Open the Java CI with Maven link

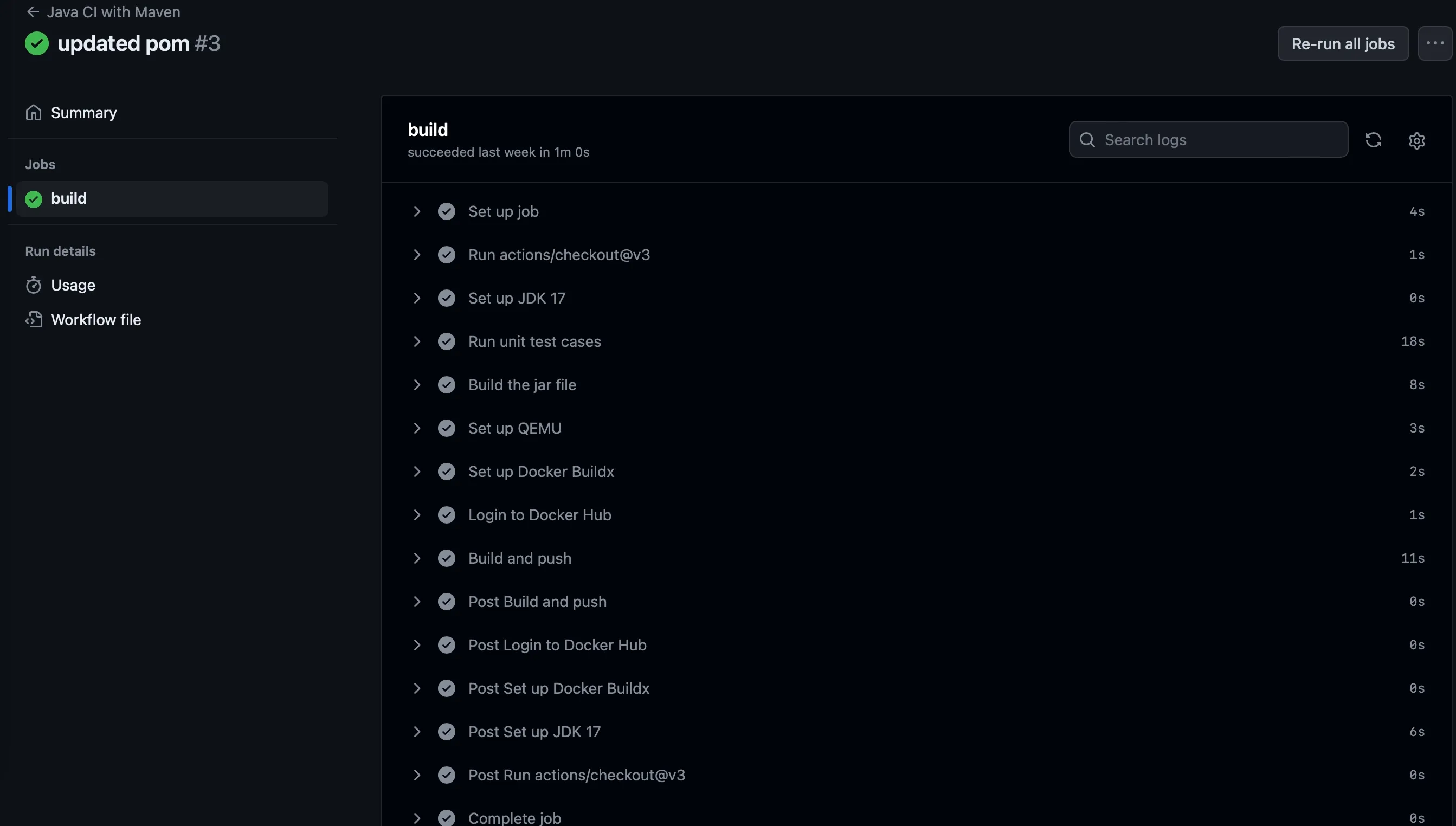(113, 12)
